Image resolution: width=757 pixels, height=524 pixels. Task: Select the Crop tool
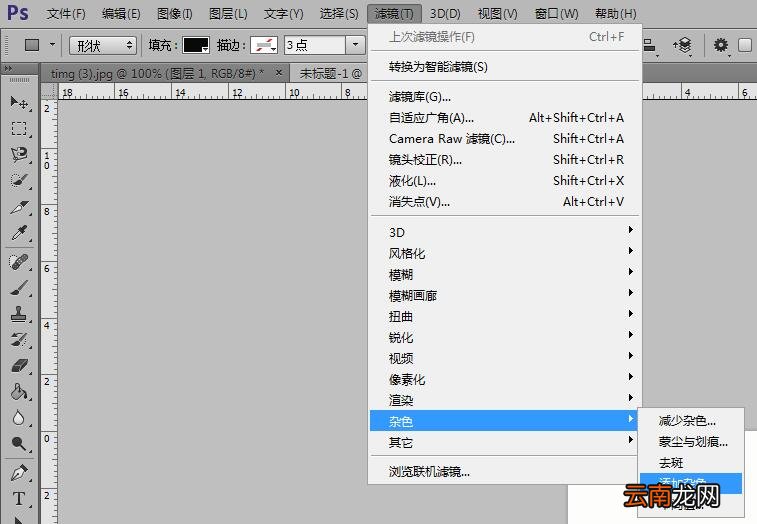(19, 207)
